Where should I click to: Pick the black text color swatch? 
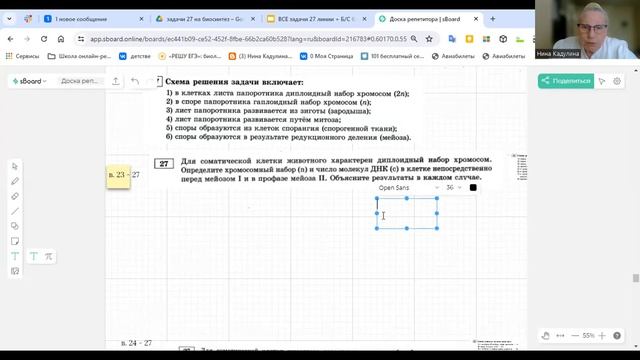coord(473,188)
